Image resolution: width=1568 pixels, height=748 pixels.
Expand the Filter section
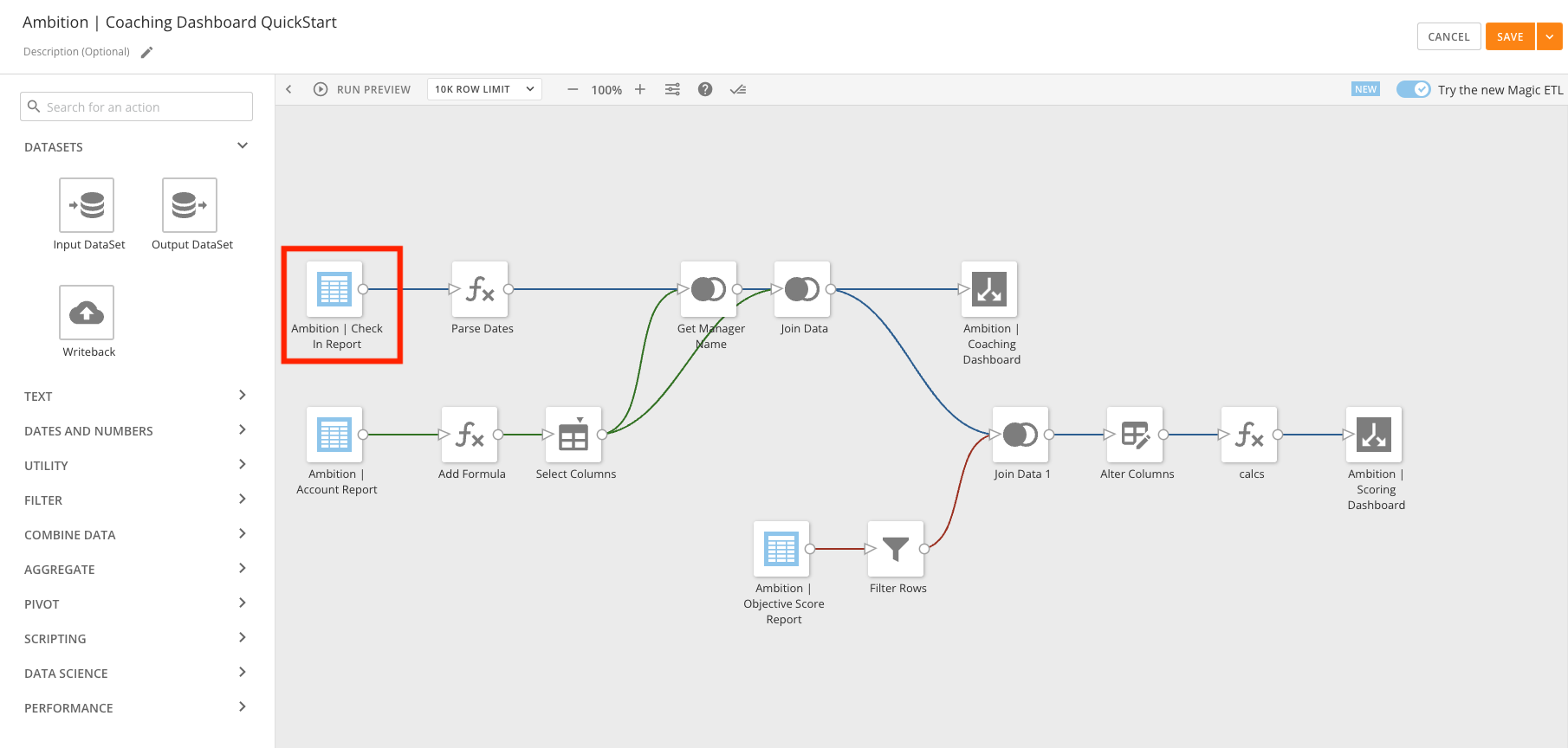coord(243,500)
